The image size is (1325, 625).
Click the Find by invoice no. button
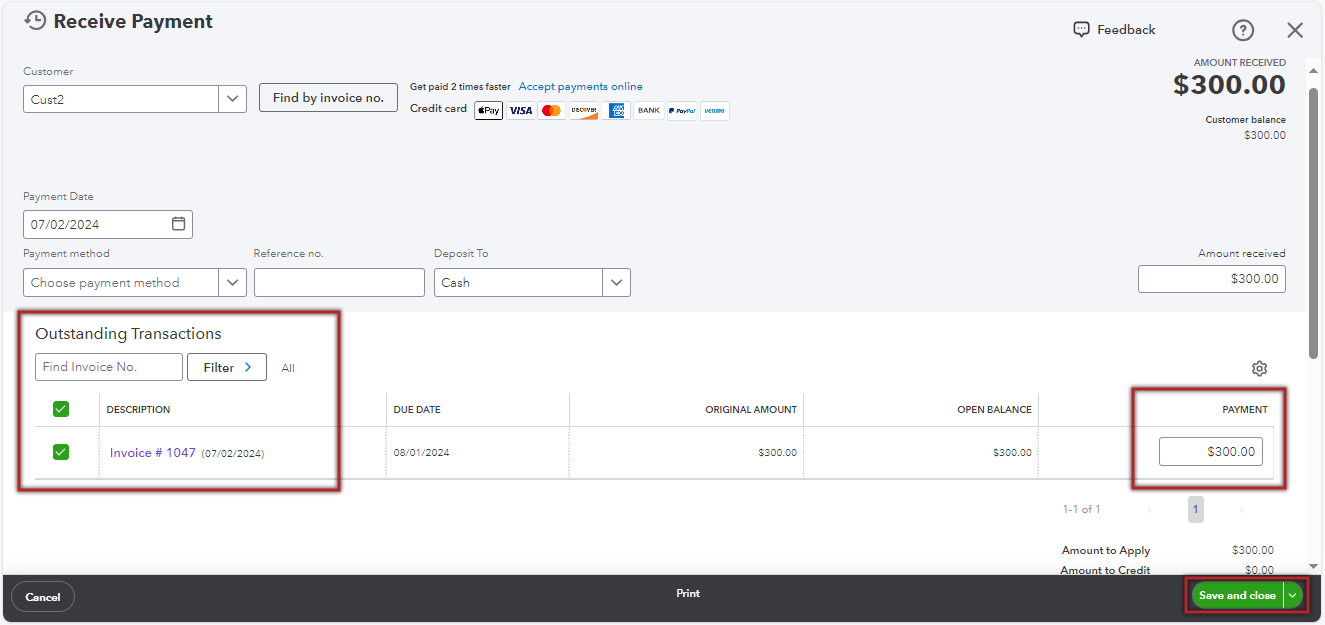pyautogui.click(x=328, y=98)
